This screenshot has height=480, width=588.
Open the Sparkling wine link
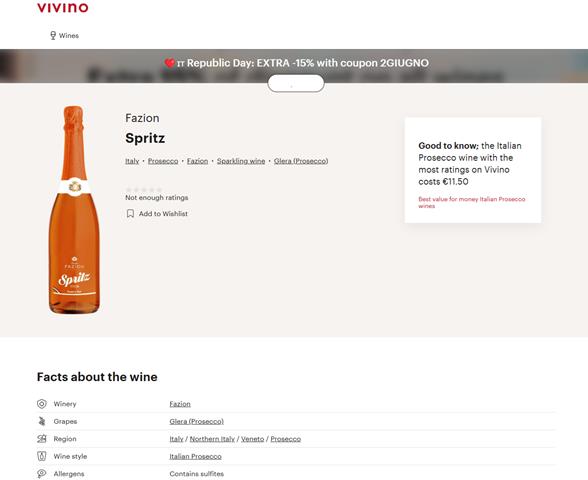[241, 161]
